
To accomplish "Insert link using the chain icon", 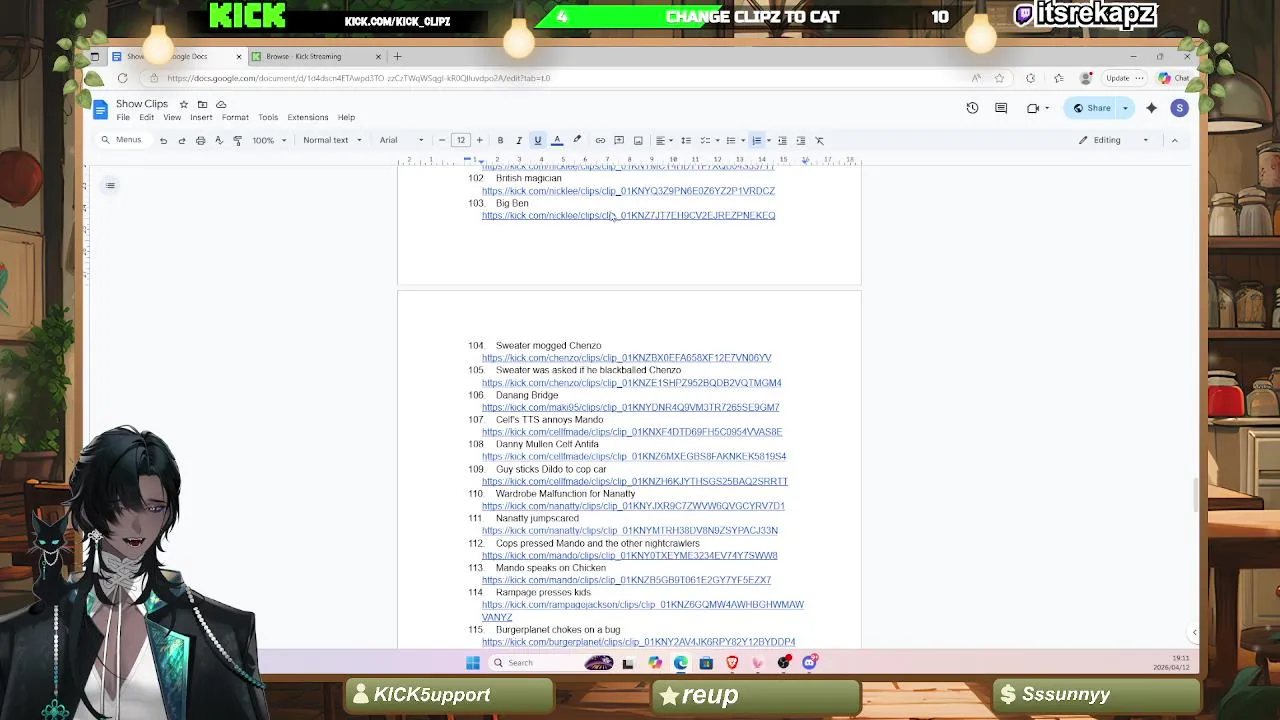I will (x=600, y=140).
